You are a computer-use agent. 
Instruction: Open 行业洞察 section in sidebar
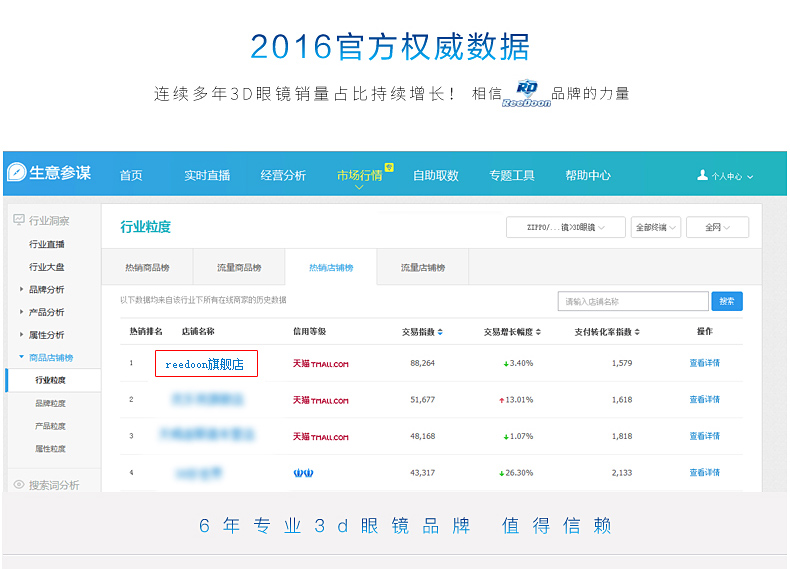(49, 220)
